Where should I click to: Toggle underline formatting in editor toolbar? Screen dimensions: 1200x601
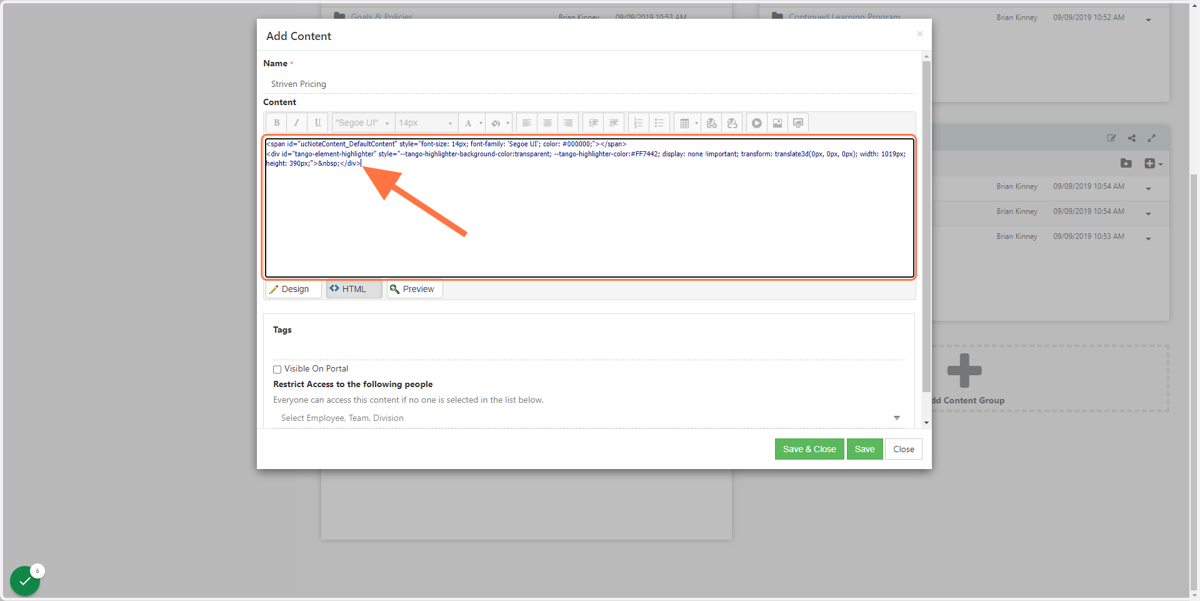coord(318,123)
